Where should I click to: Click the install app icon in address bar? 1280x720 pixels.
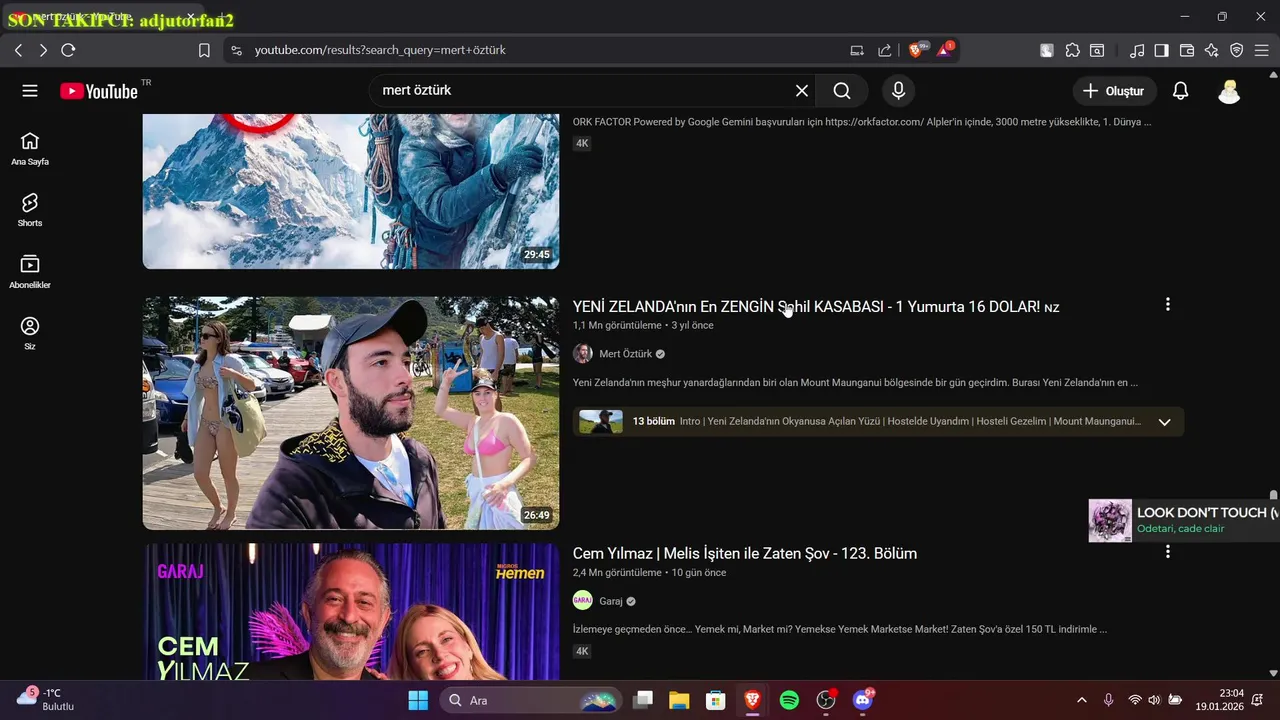click(x=857, y=50)
